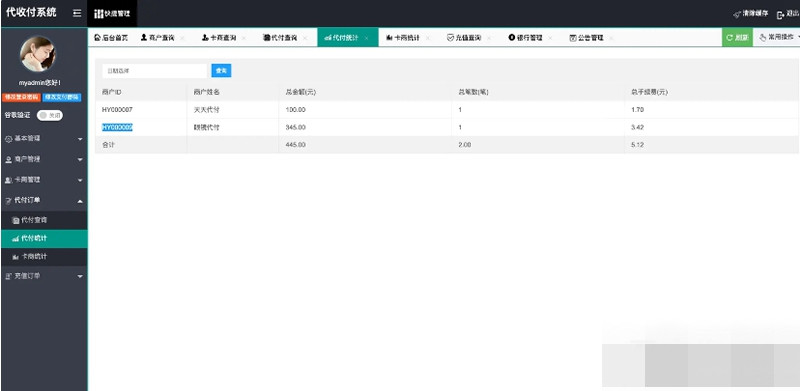Expand 商户管理 in the sidebar
The width and height of the screenshot is (800, 391).
click(44, 159)
